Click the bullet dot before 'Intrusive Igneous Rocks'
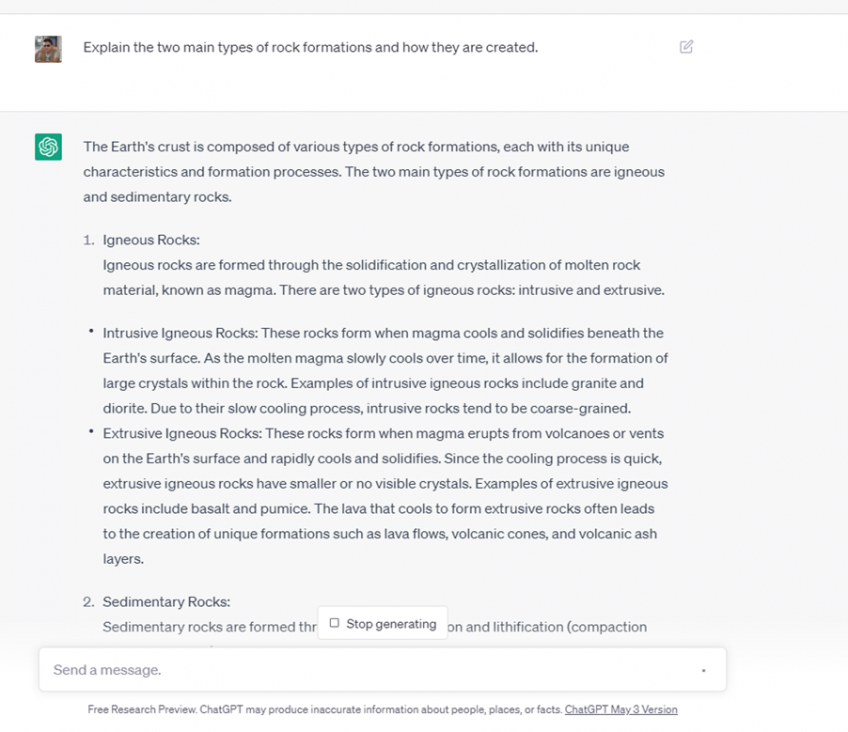Image resolution: width=848 pixels, height=732 pixels. [x=90, y=332]
